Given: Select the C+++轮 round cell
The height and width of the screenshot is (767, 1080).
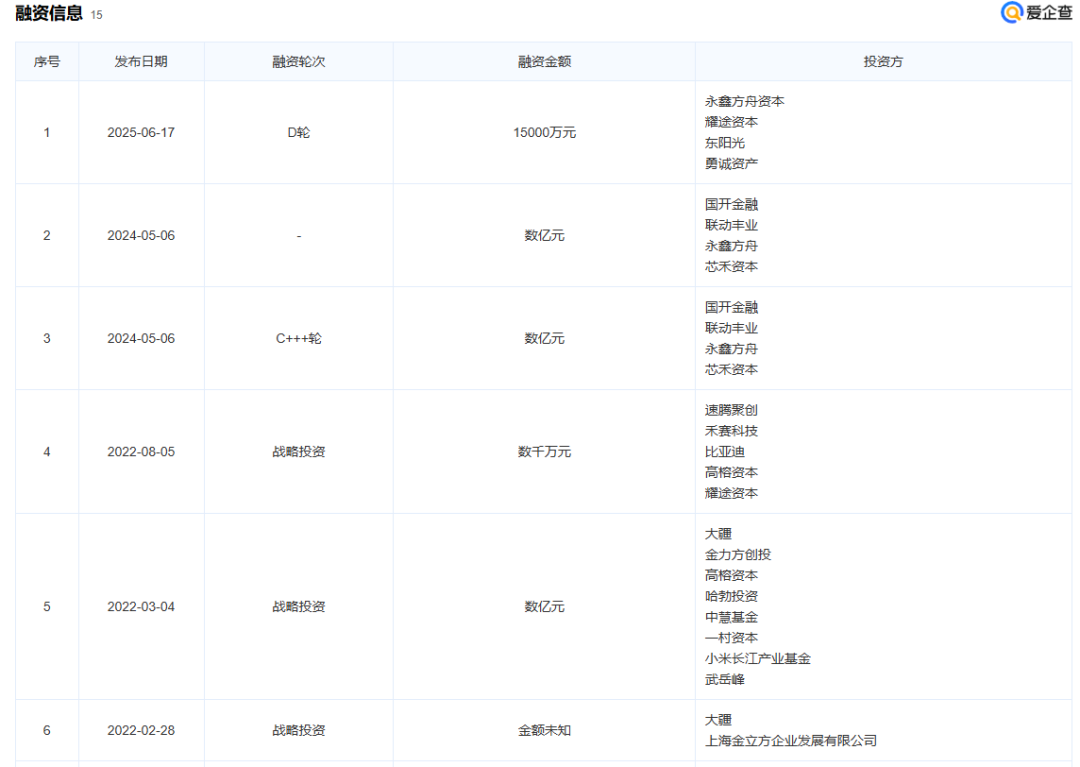Looking at the screenshot, I should pos(299,338).
